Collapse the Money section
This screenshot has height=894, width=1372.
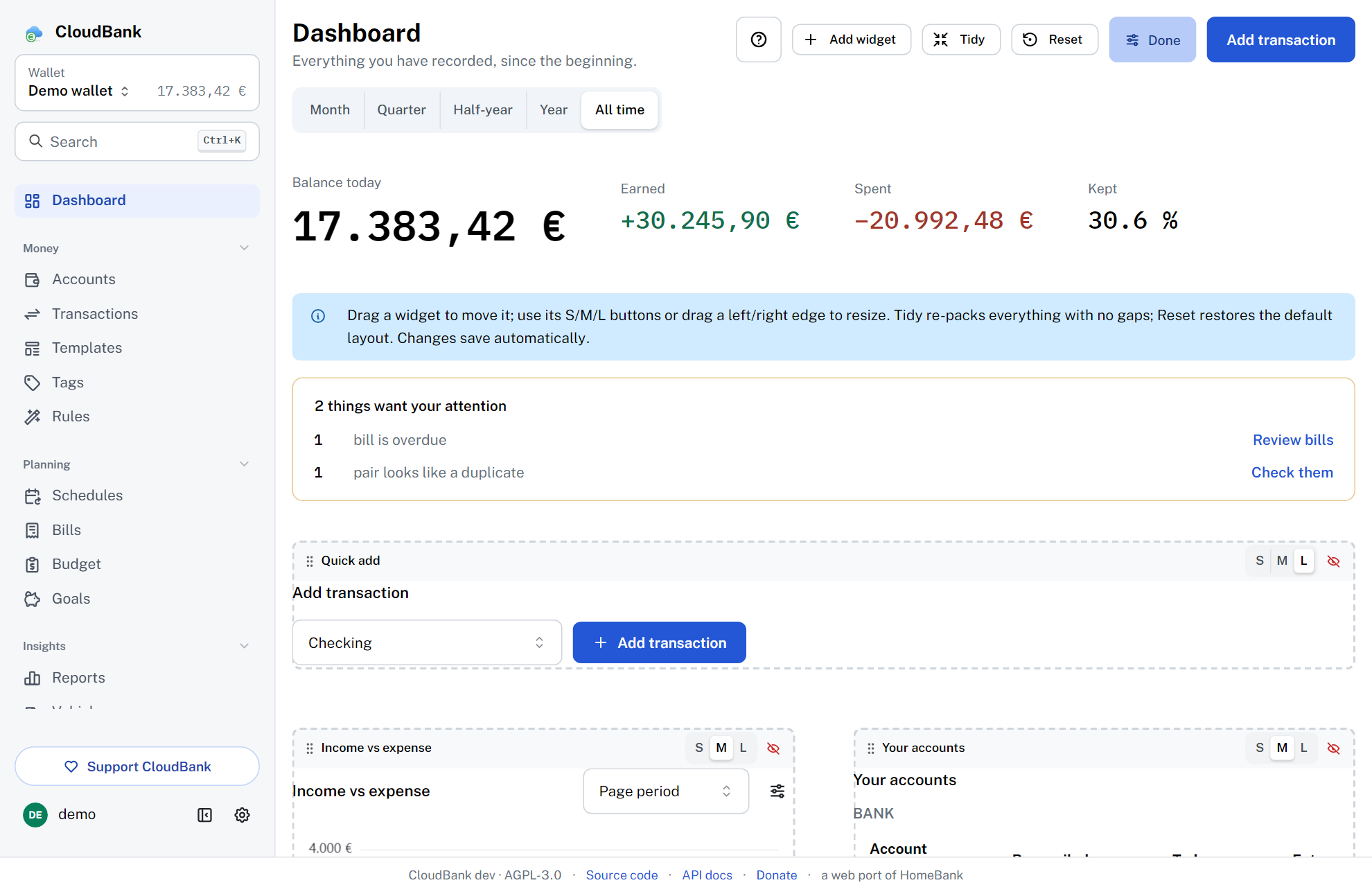[244, 248]
